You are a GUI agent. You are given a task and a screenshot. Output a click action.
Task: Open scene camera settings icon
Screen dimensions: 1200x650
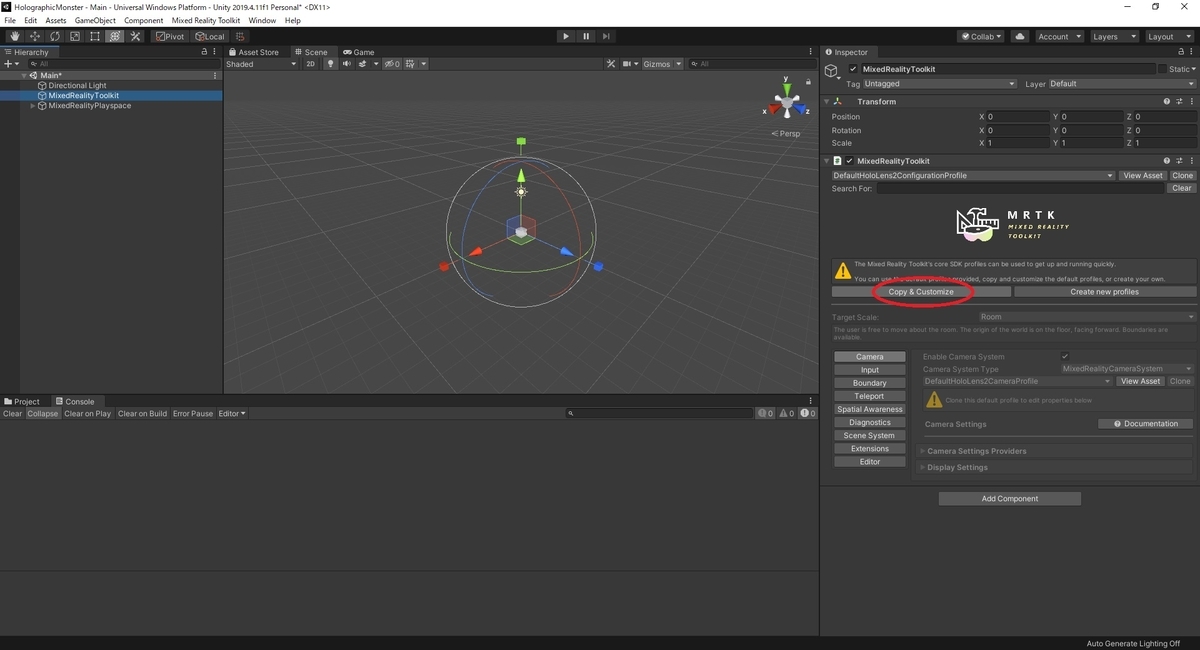coord(628,64)
